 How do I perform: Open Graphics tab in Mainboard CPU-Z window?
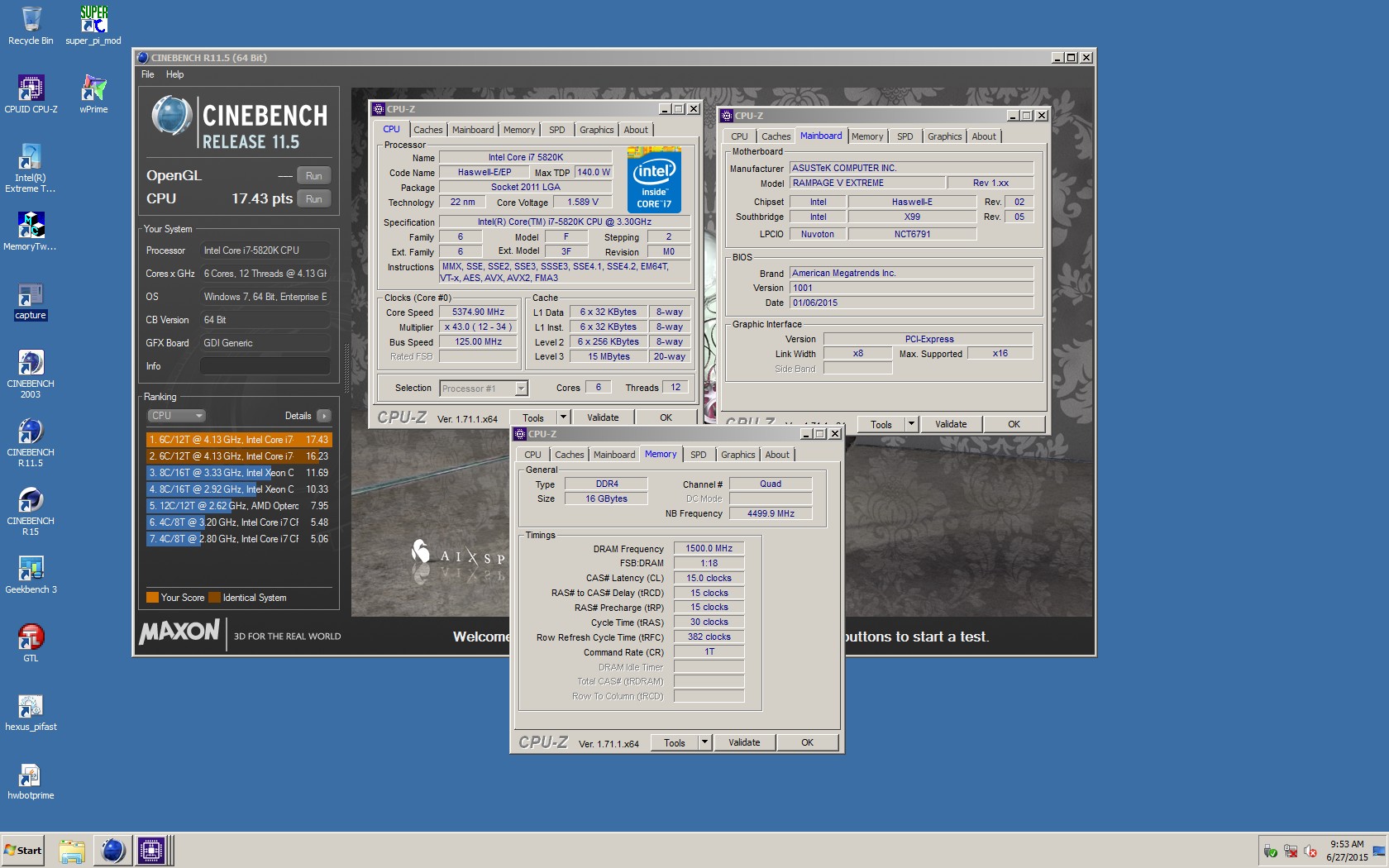coord(944,136)
